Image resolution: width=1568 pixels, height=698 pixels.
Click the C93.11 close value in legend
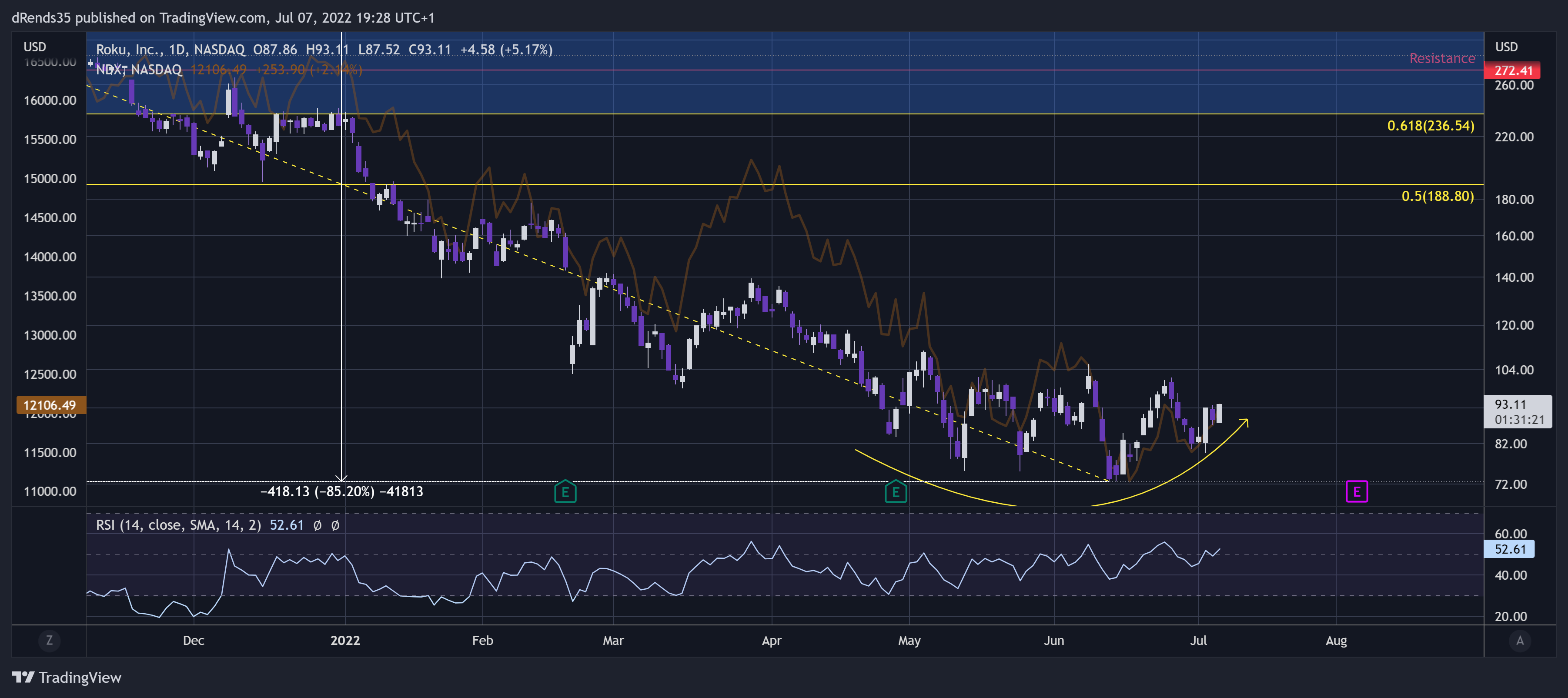430,49
